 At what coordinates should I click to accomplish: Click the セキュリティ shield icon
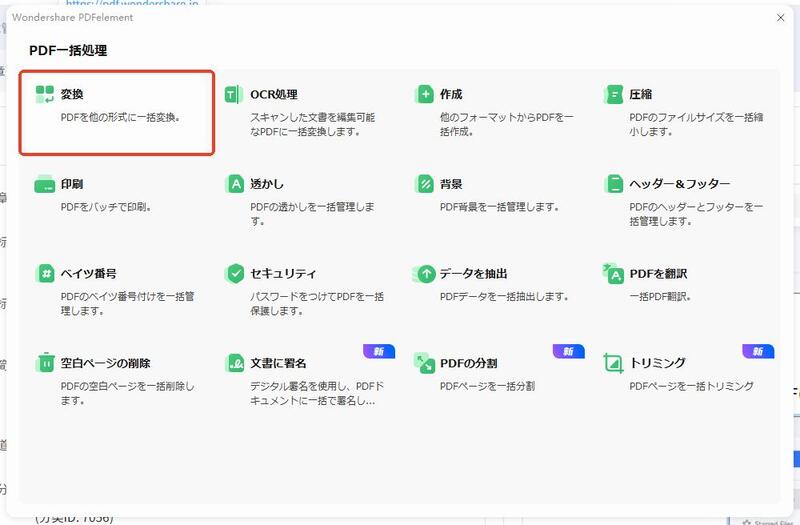[x=234, y=273]
